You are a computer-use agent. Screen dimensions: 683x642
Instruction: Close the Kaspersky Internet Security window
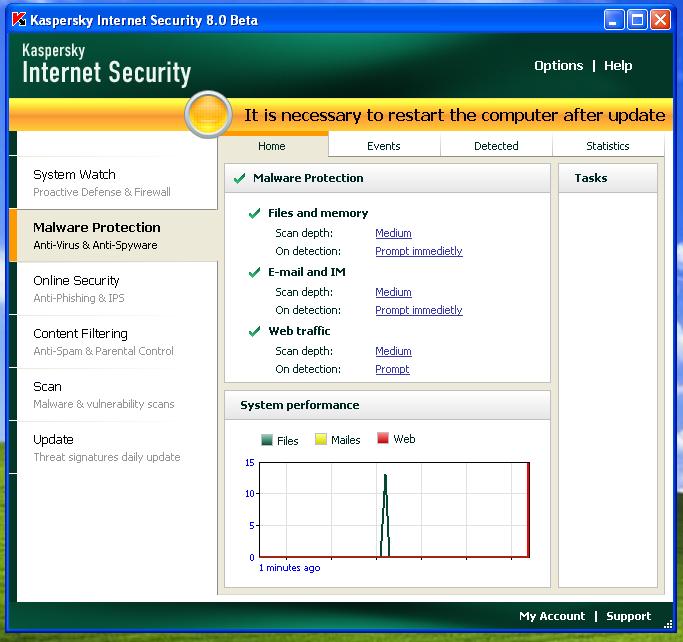coord(660,20)
